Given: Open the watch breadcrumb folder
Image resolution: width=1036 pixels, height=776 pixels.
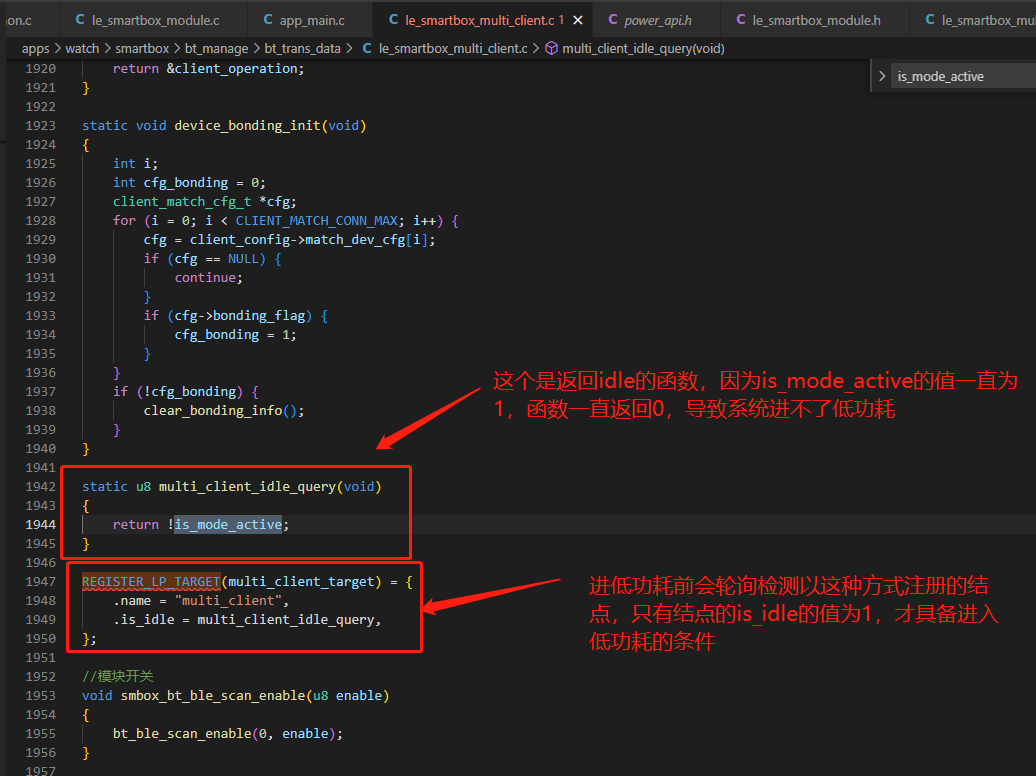Looking at the screenshot, I should point(82,48).
